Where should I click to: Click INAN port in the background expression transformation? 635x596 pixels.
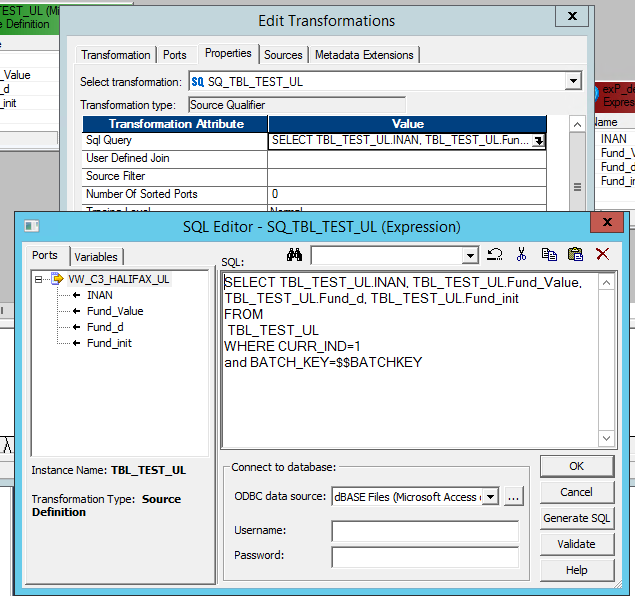click(x=614, y=139)
